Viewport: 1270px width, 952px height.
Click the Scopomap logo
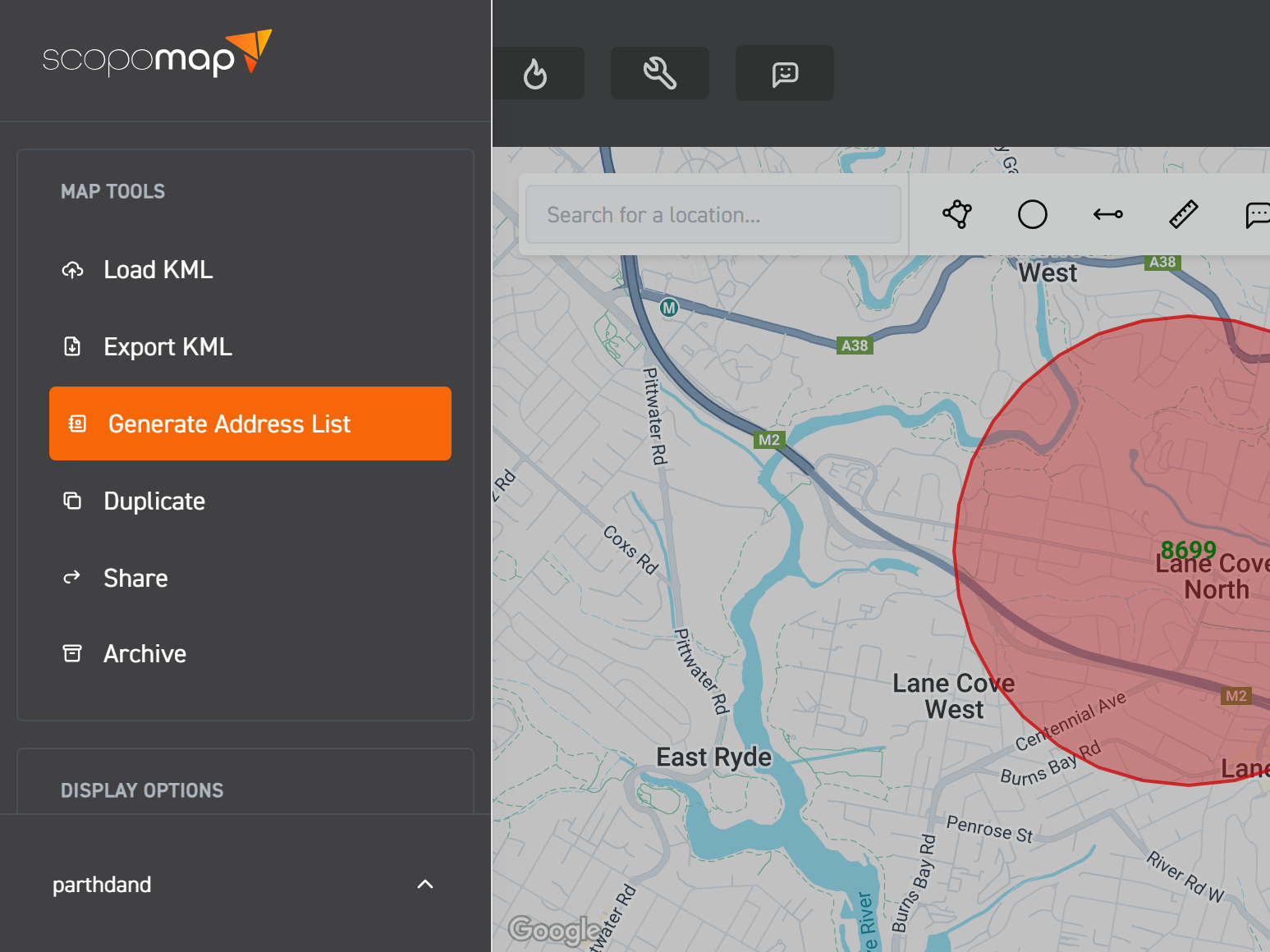[x=156, y=55]
